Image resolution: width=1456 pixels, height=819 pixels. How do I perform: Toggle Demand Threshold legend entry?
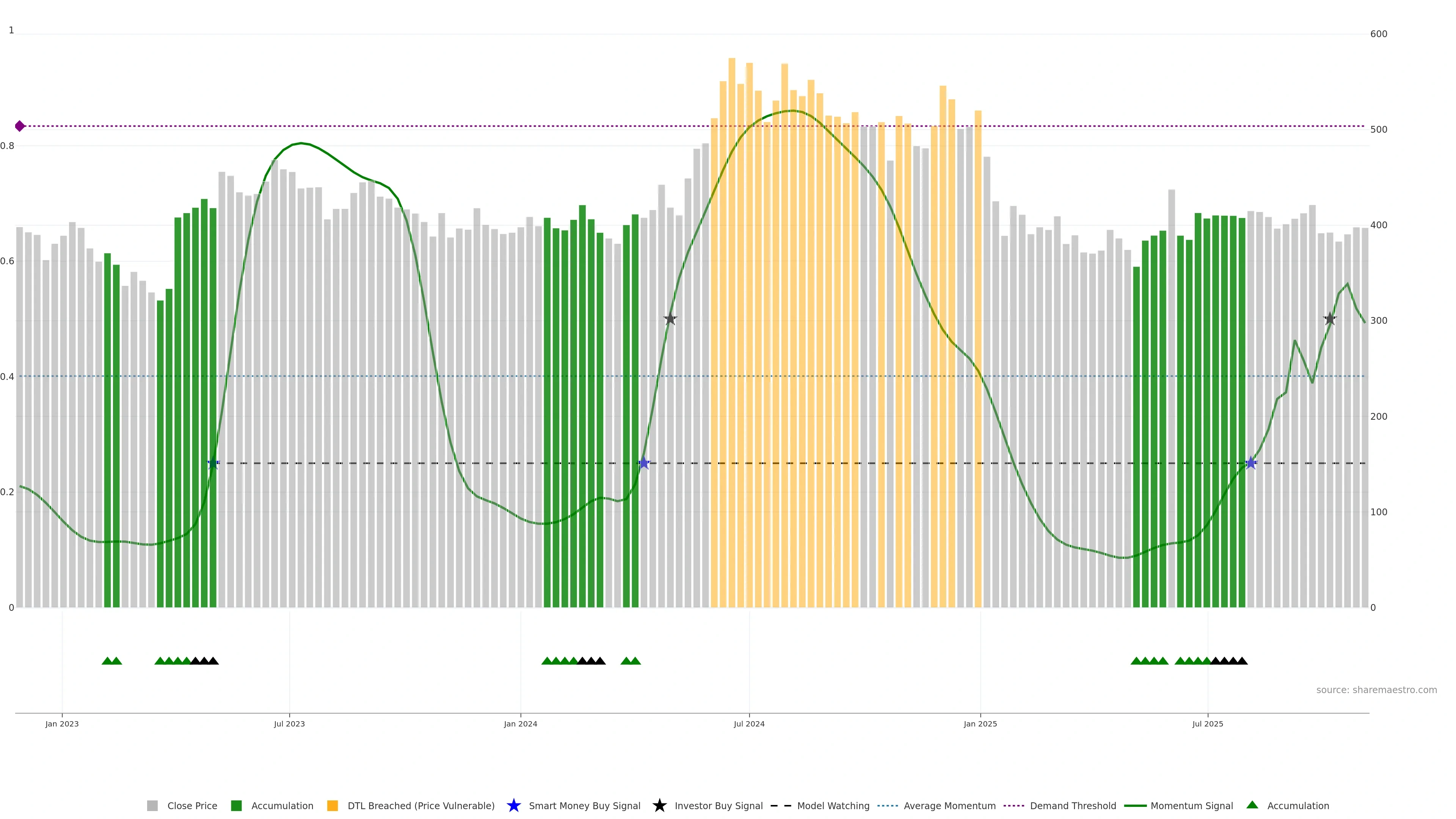(1072, 805)
